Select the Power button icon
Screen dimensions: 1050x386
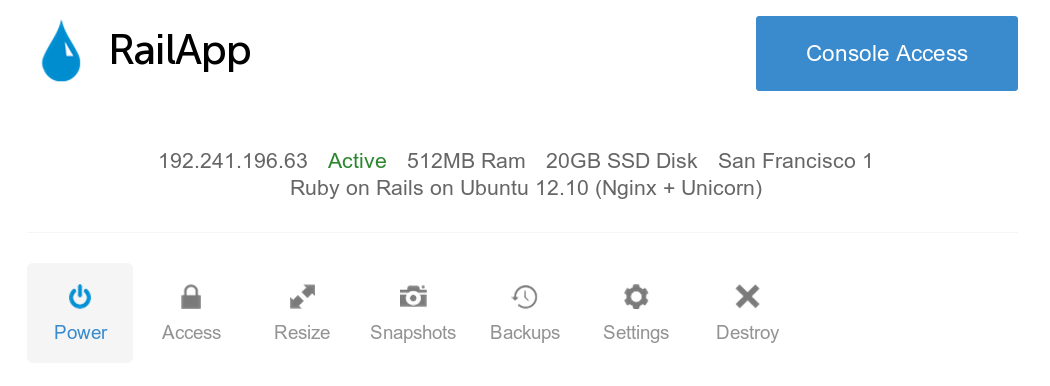click(x=80, y=297)
